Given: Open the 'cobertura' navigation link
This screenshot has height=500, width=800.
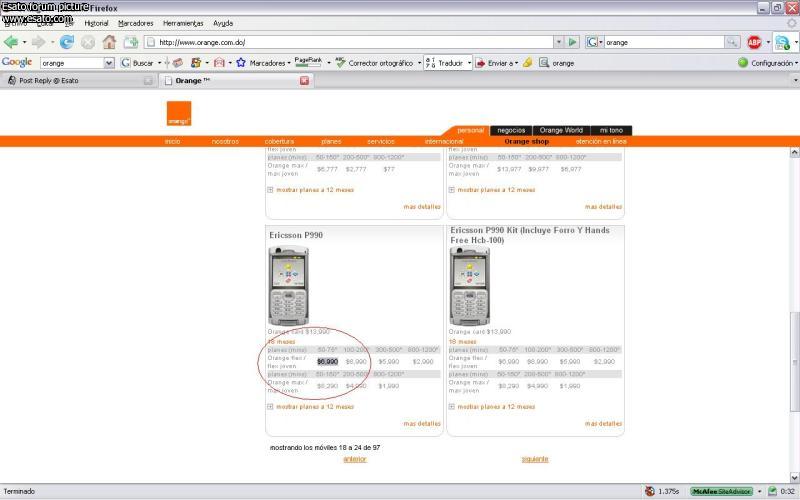Looking at the screenshot, I should tap(279, 141).
